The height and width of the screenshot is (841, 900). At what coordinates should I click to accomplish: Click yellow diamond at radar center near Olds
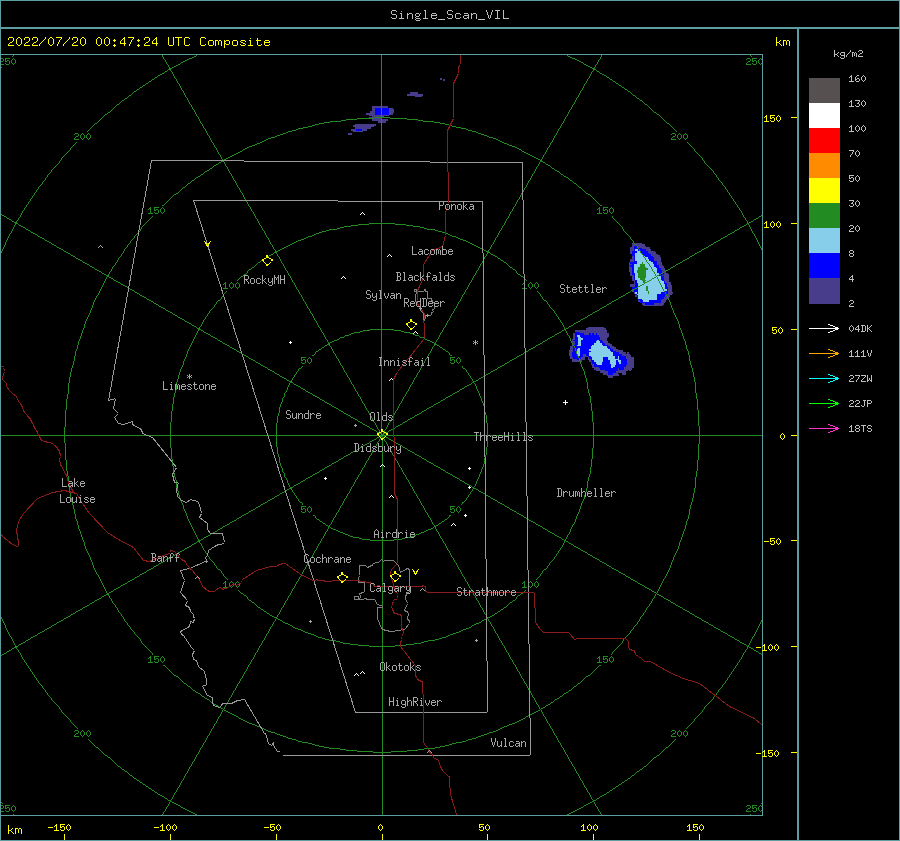point(382,435)
